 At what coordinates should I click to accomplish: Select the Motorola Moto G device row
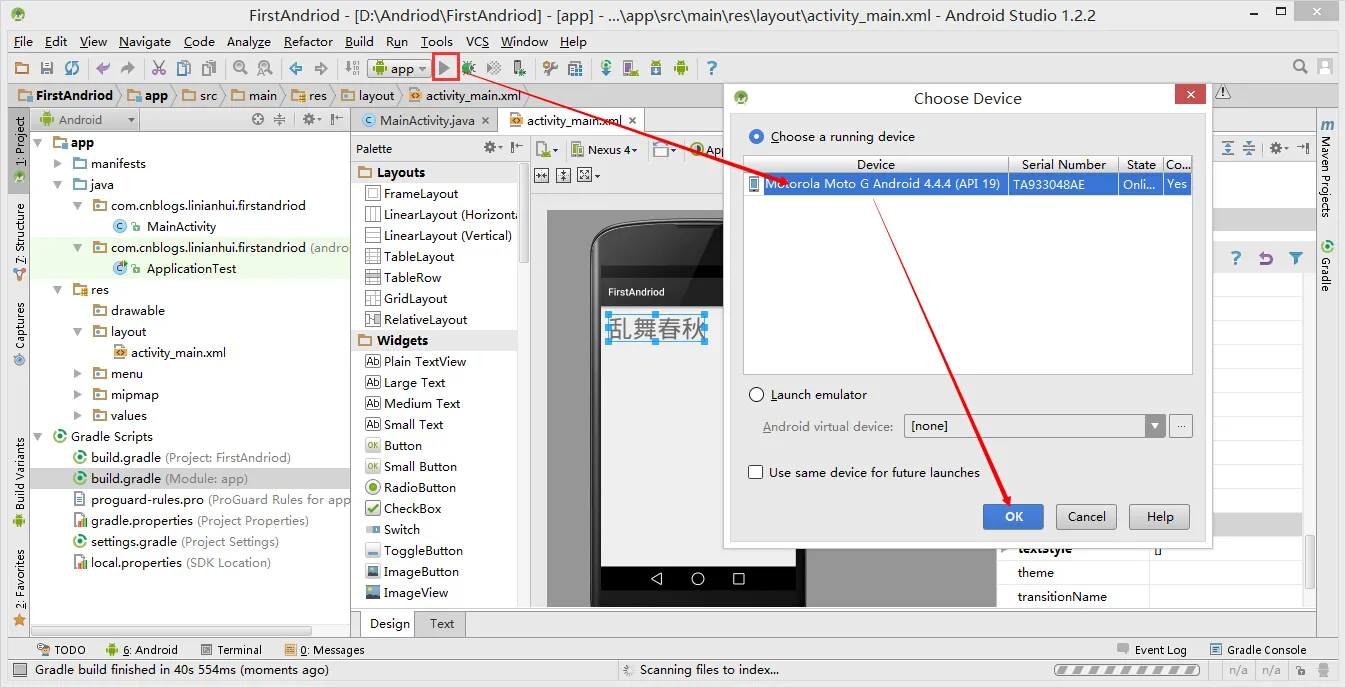point(968,184)
